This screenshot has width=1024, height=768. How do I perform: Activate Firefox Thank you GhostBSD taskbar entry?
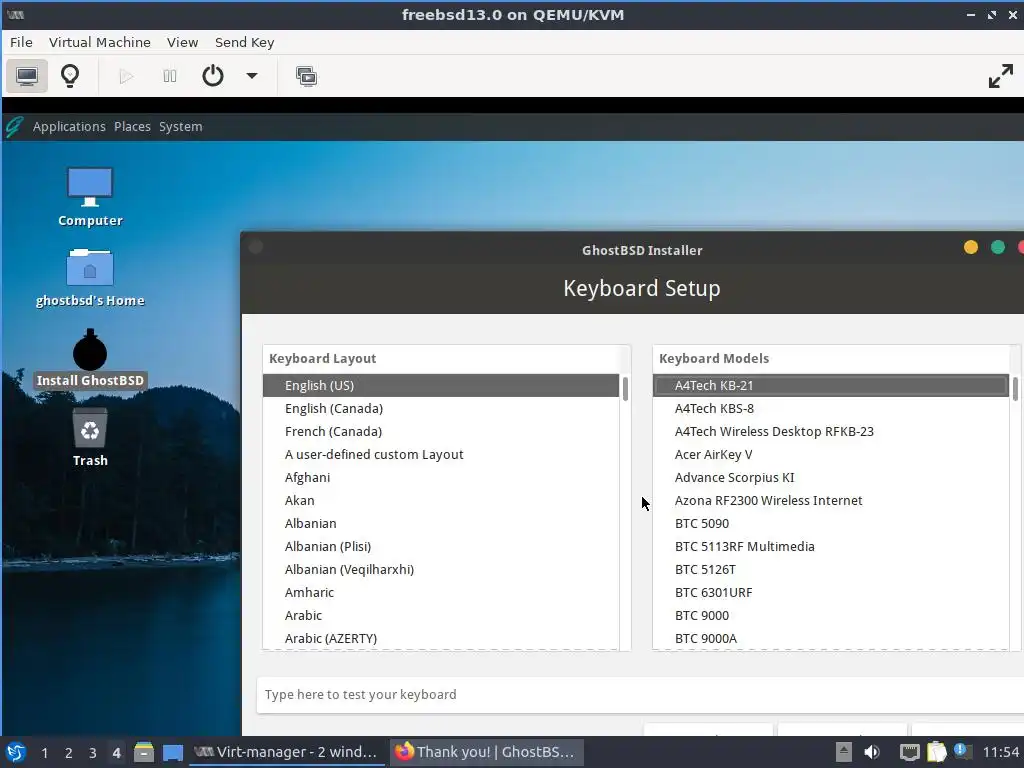coord(486,752)
